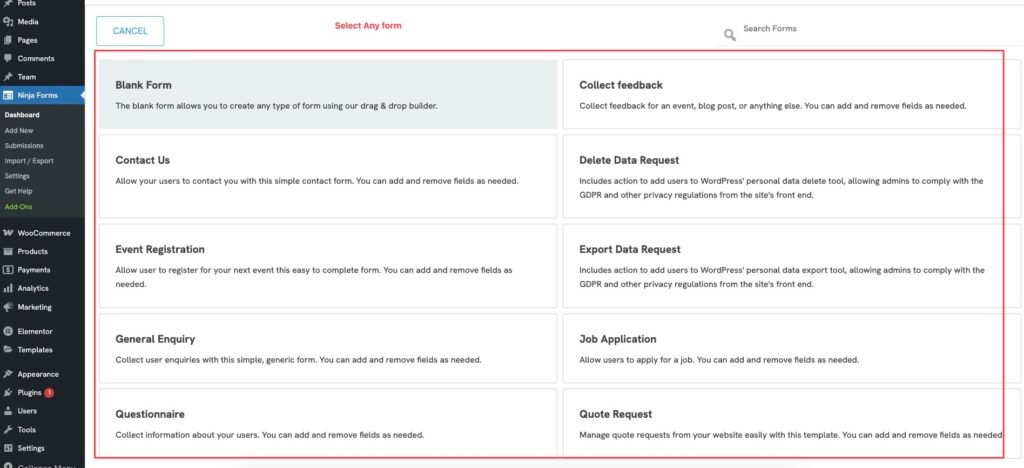The image size is (1024, 468).
Task: Click the Team pin icon
Action: (x=8, y=76)
